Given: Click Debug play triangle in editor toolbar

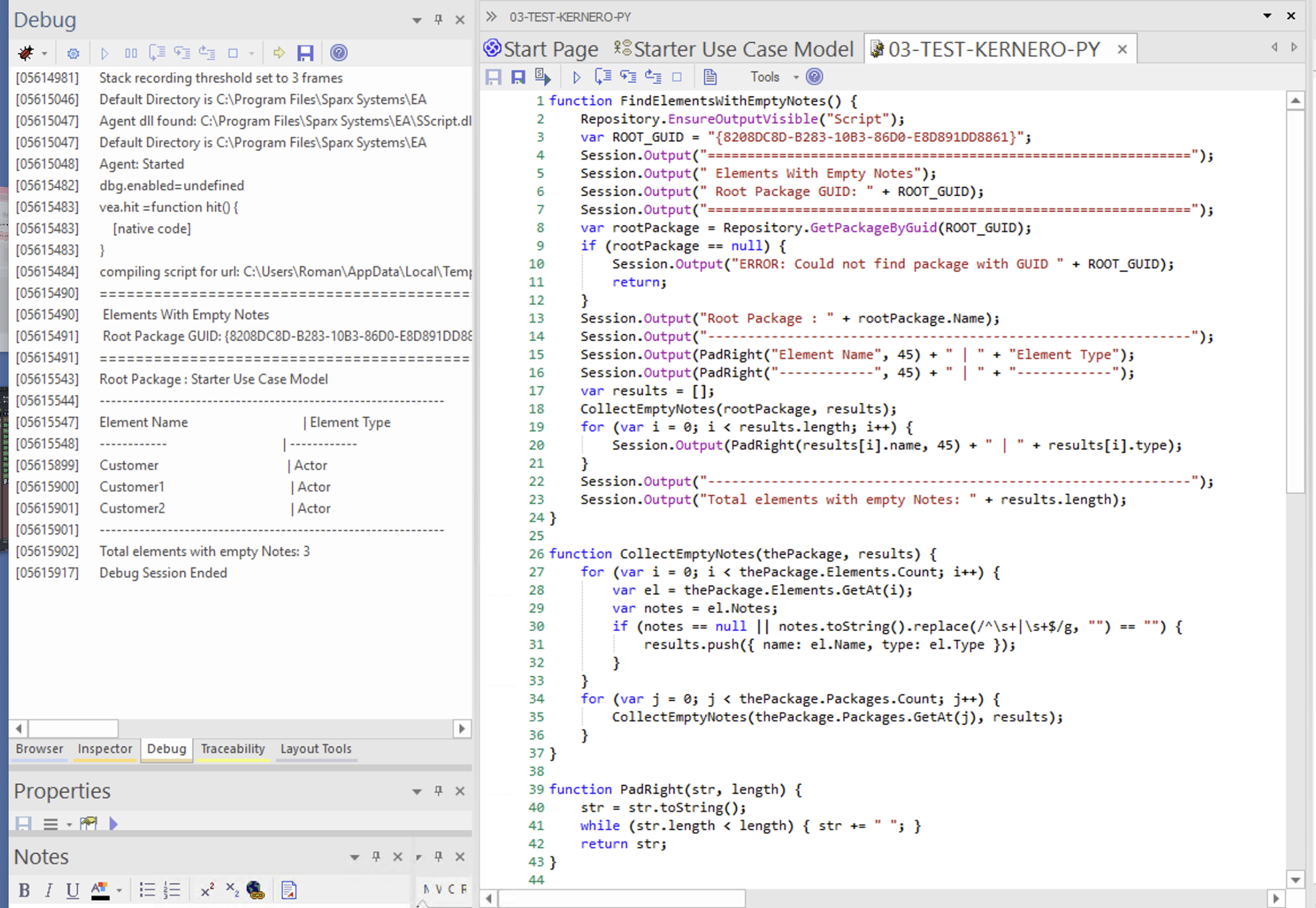Looking at the screenshot, I should tap(577, 77).
